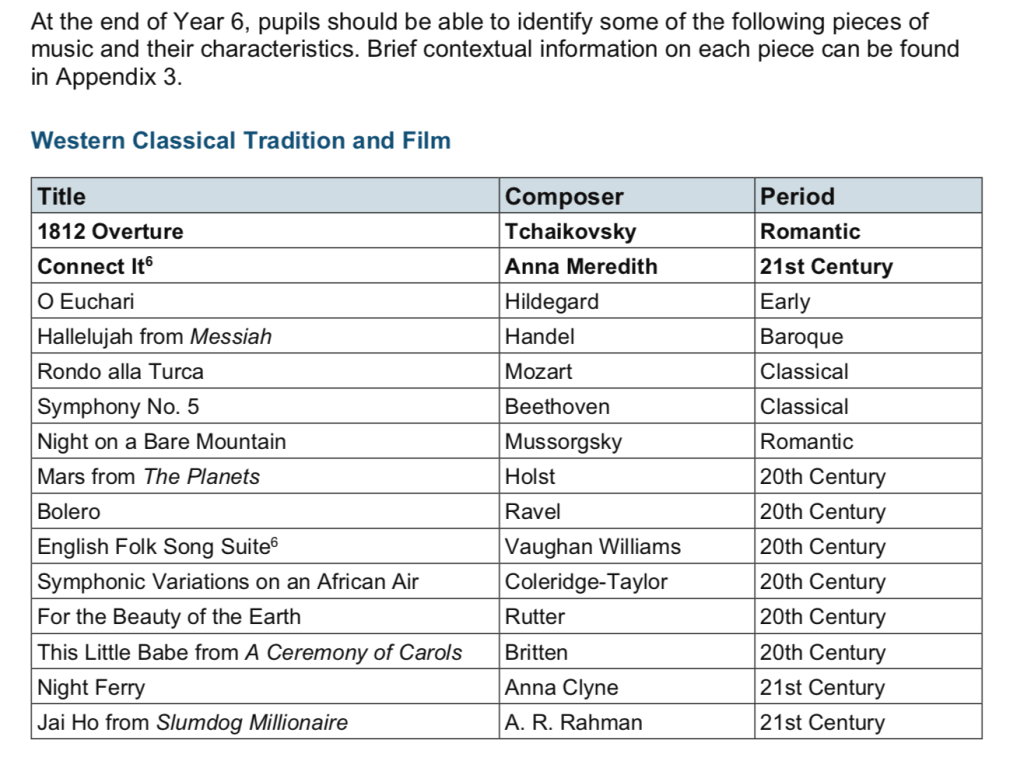This screenshot has width=1024, height=775.
Task: Click the 'Title' column header
Action: (62, 196)
